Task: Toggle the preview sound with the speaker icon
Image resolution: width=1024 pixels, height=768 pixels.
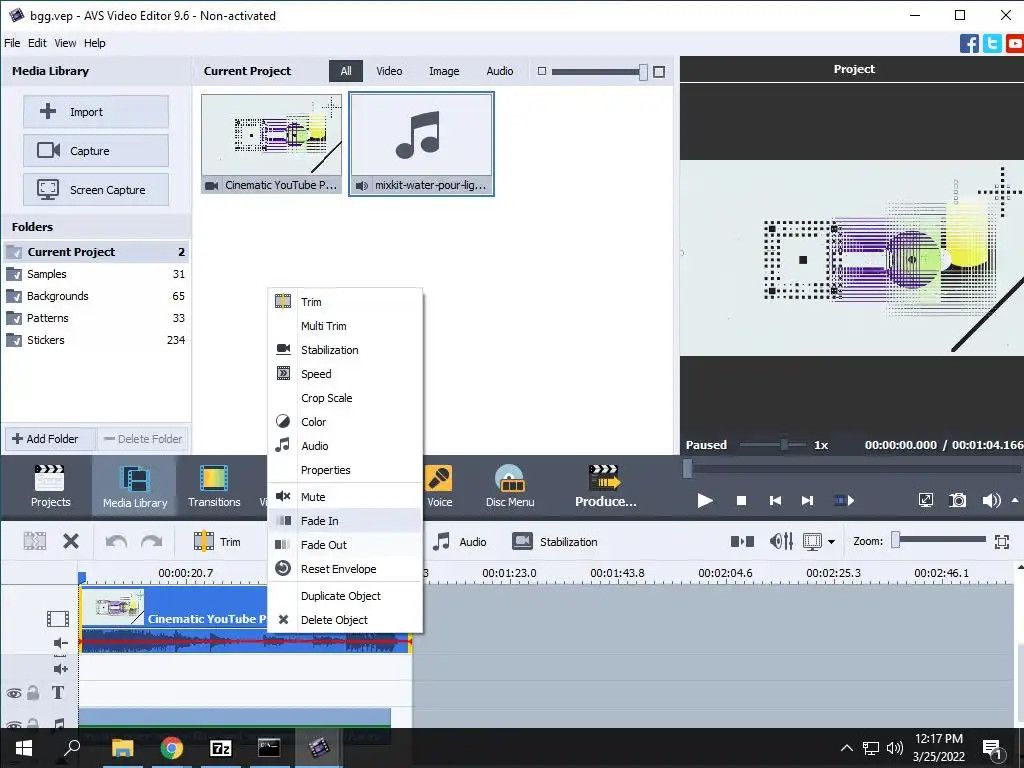Action: (x=991, y=500)
